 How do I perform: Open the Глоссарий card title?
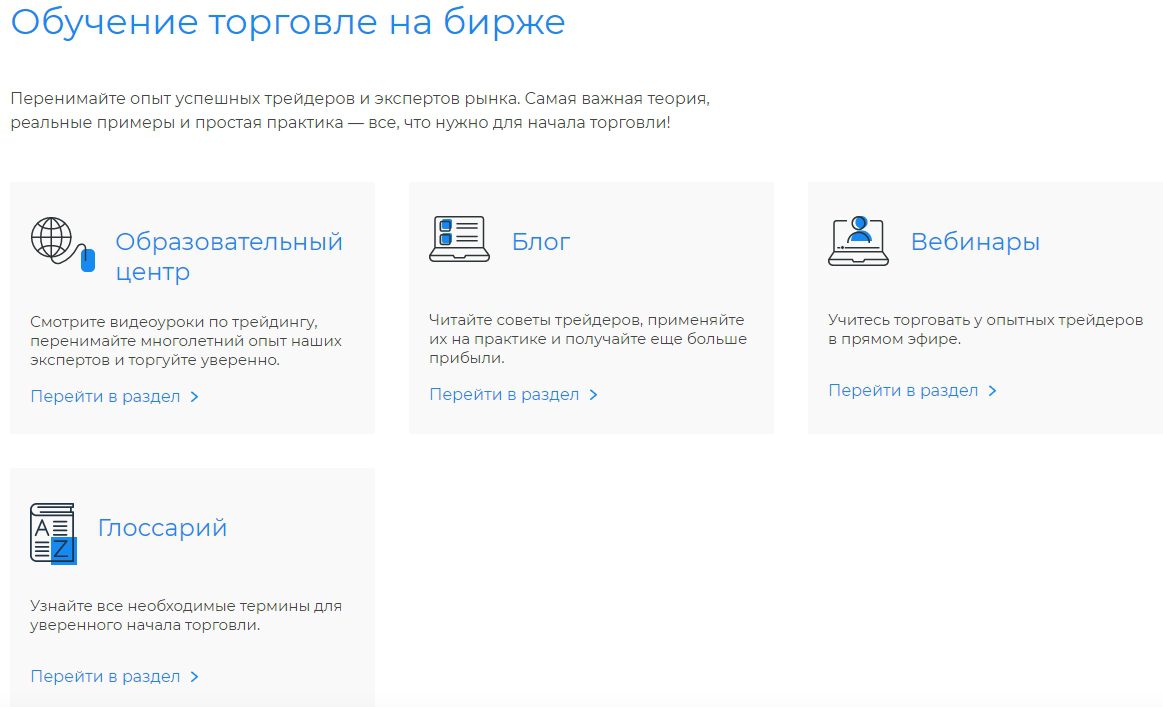tap(162, 527)
